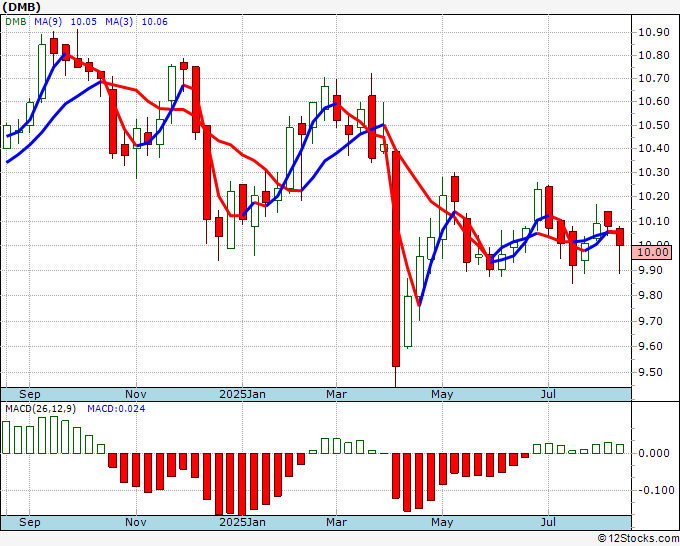Click the MACD(26,12,9) indicator label
This screenshot has height=546, width=680.
pyautogui.click(x=40, y=409)
